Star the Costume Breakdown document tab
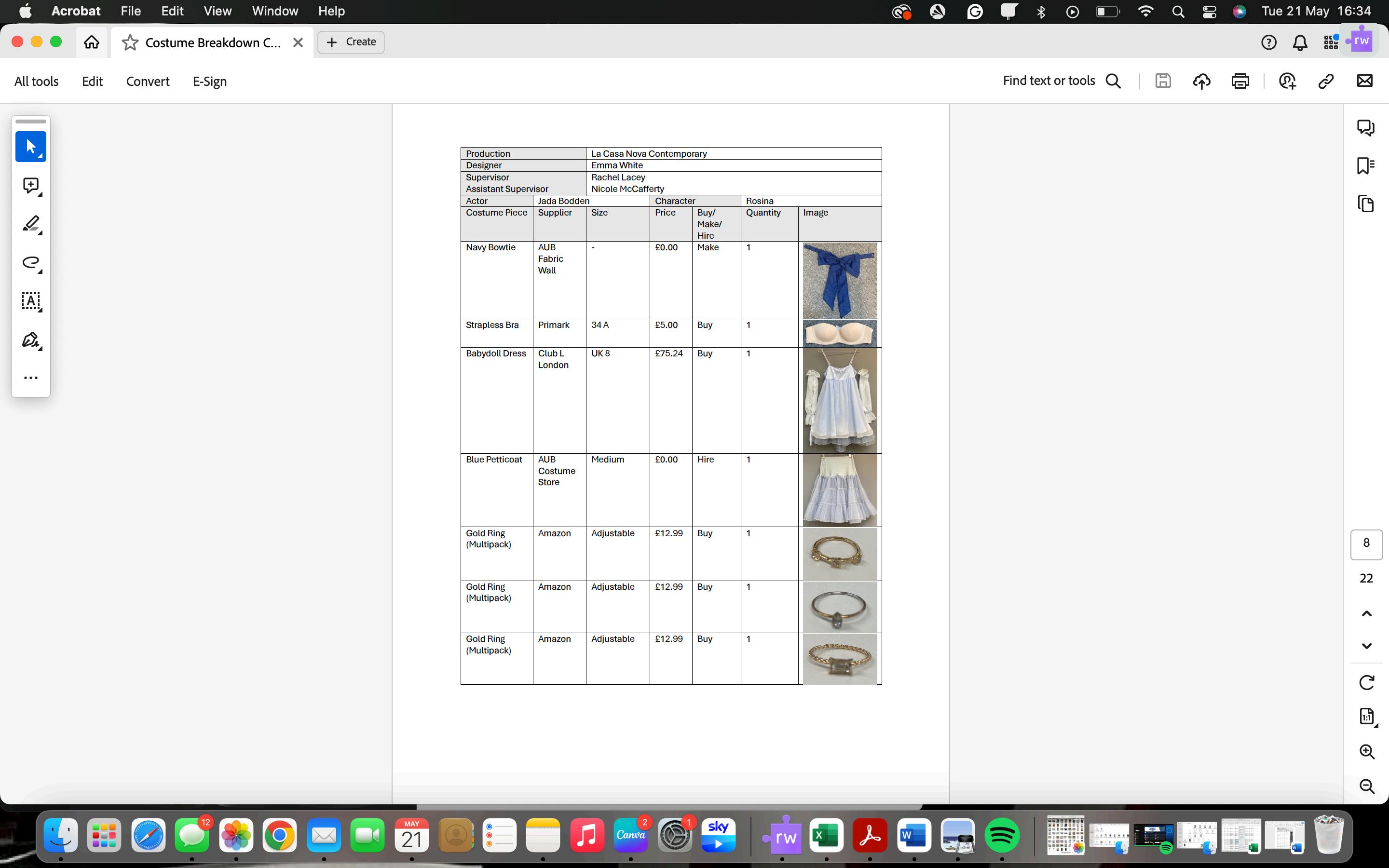1389x868 pixels. coord(130,42)
